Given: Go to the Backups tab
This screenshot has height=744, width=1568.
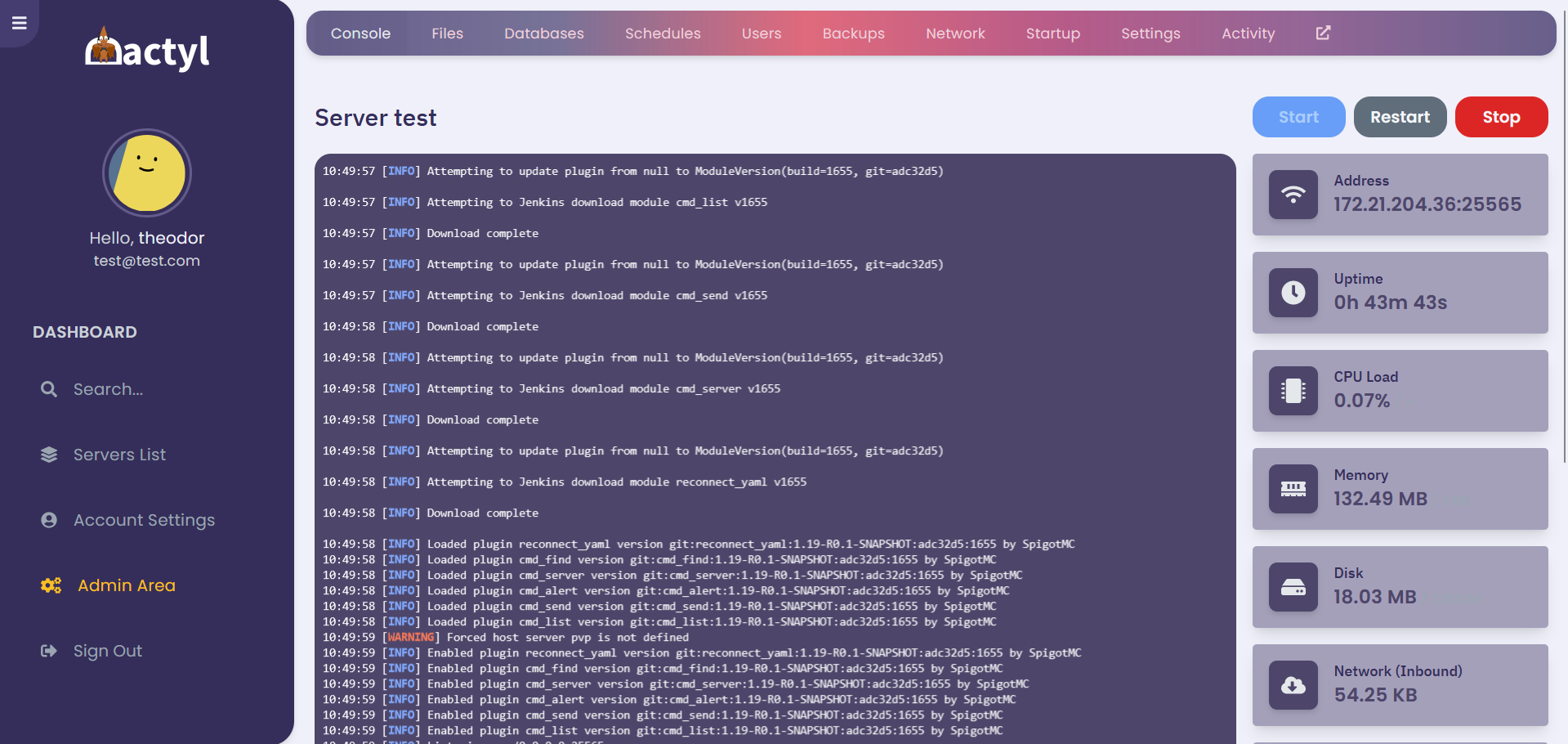Looking at the screenshot, I should (x=853, y=34).
